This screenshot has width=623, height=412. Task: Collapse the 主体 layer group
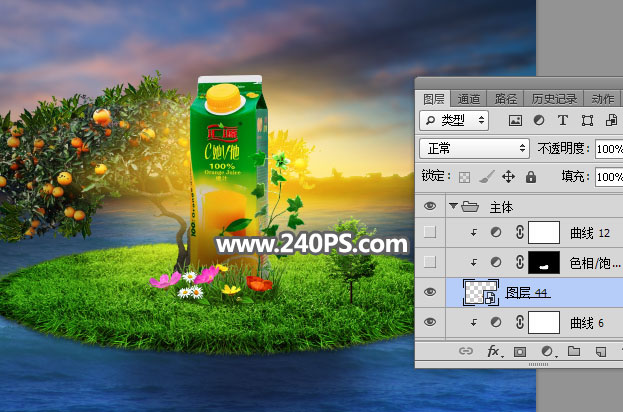[x=452, y=206]
